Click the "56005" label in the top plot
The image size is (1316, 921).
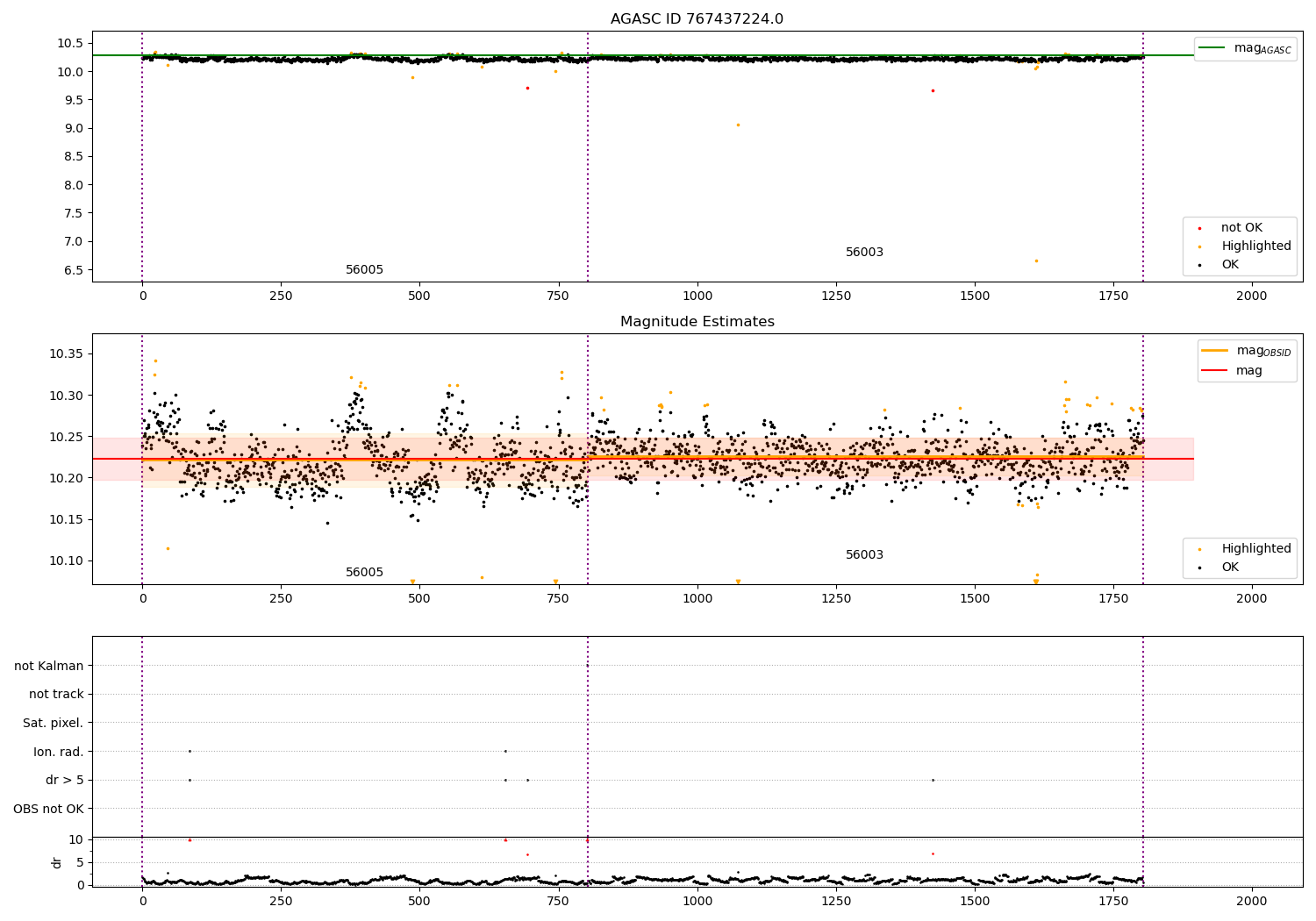click(364, 270)
